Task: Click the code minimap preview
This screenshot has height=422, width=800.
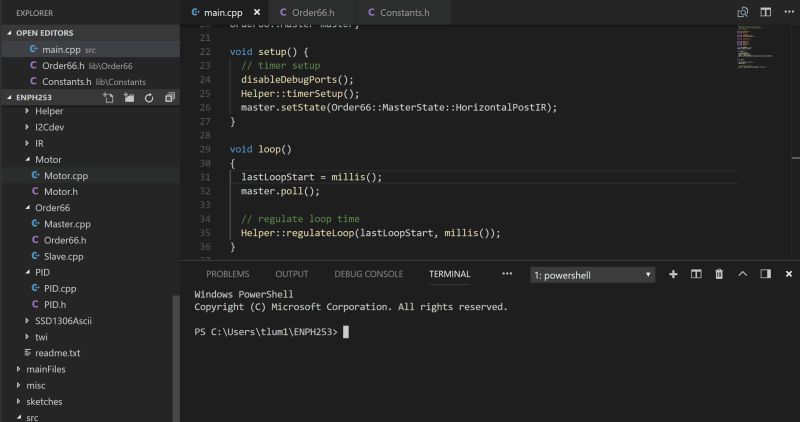Action: coord(755,46)
